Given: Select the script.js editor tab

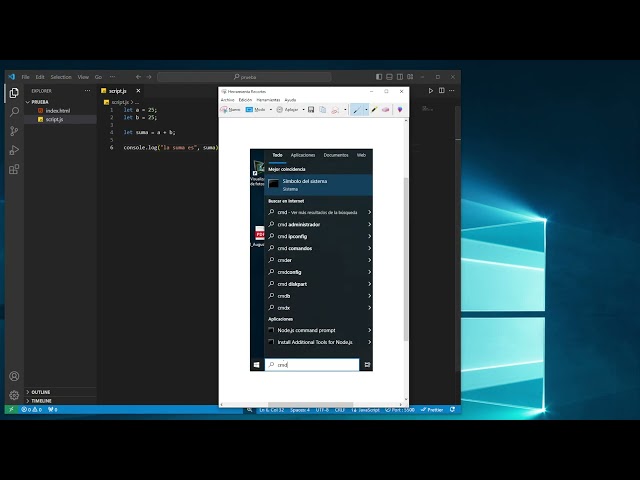Looking at the screenshot, I should coord(118,91).
